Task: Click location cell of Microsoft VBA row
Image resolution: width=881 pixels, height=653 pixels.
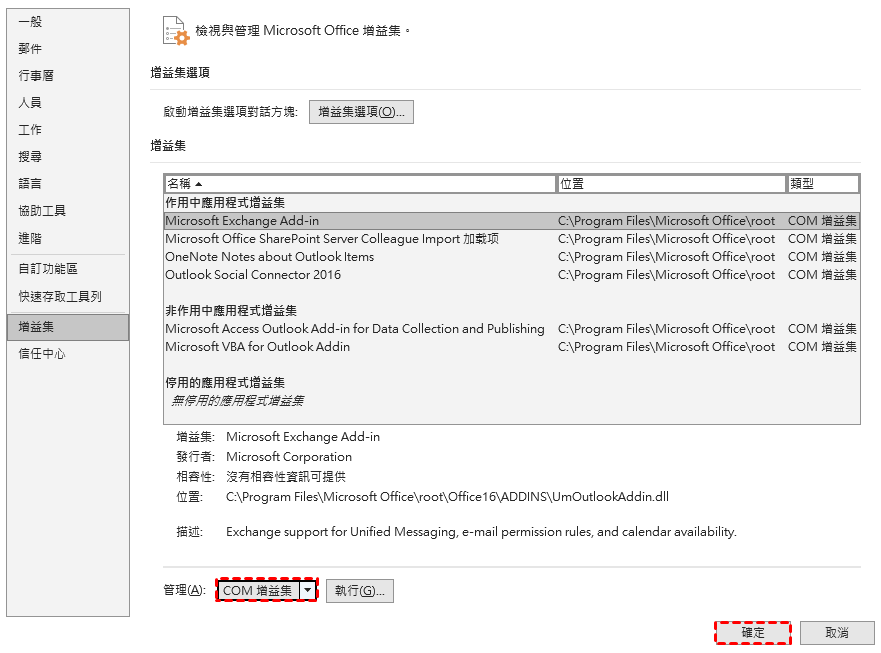Action: (x=666, y=347)
